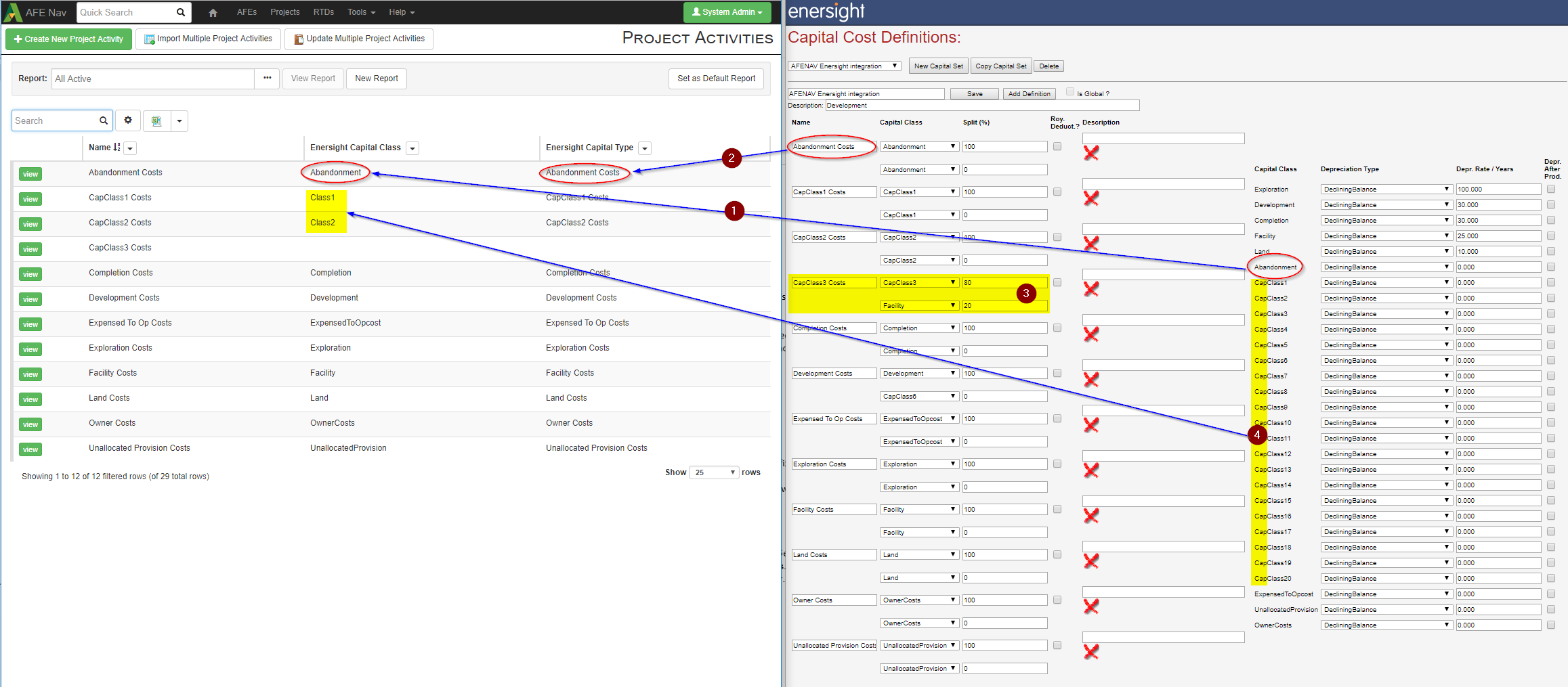
Task: Click the green AFE Nav logo icon
Action: click(12, 12)
